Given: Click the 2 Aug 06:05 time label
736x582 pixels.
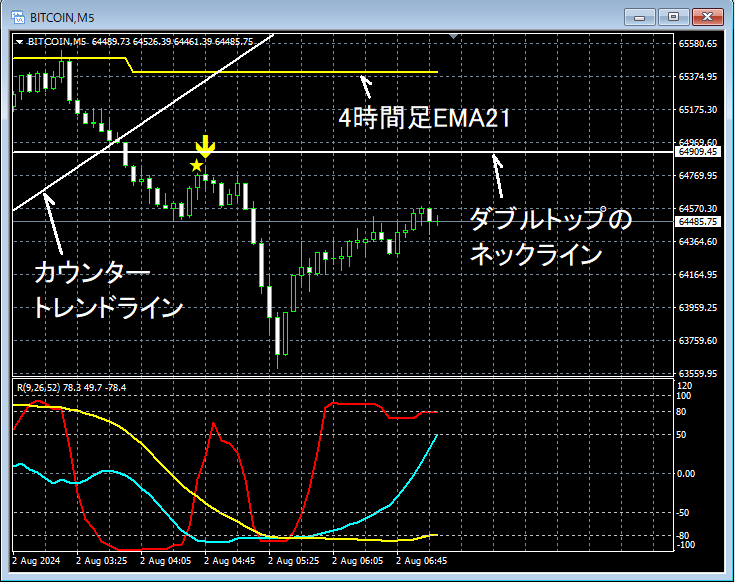Looking at the screenshot, I should (358, 561).
